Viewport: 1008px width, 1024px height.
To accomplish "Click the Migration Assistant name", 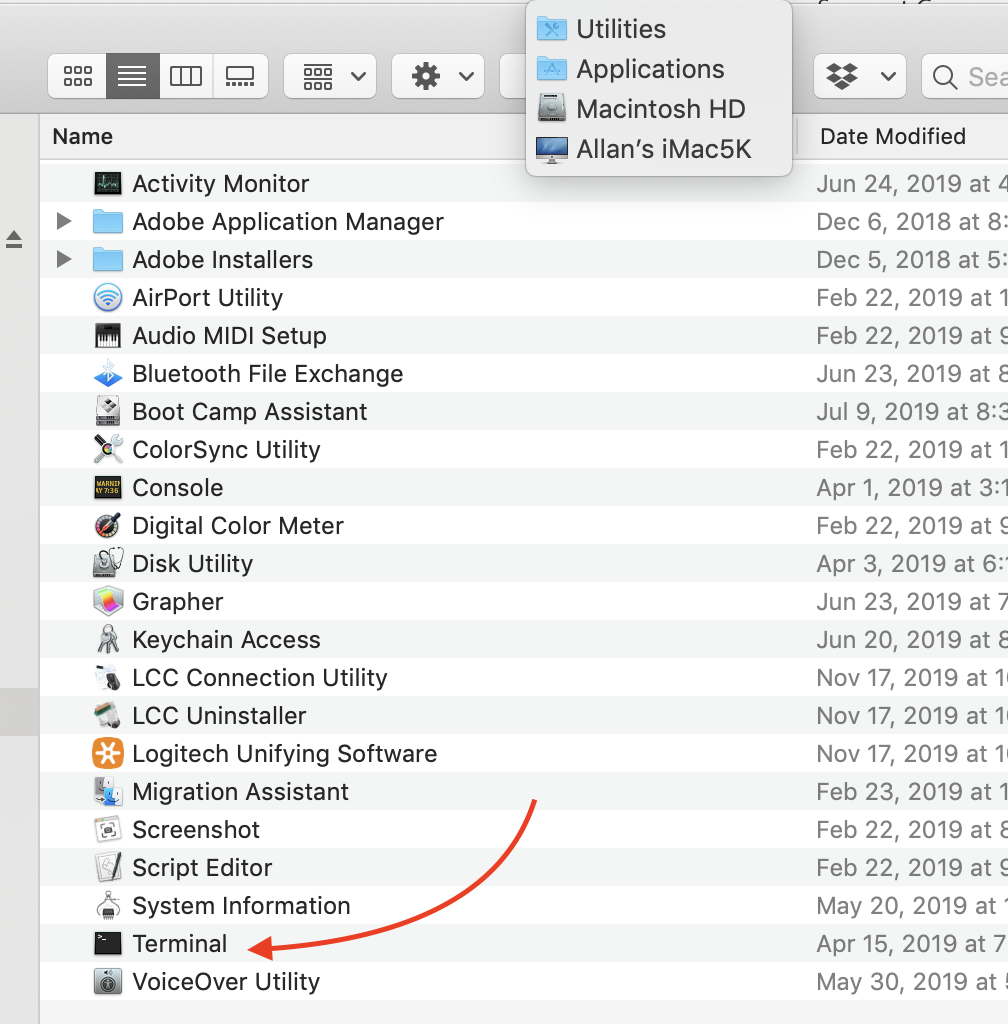I will pos(241,792).
